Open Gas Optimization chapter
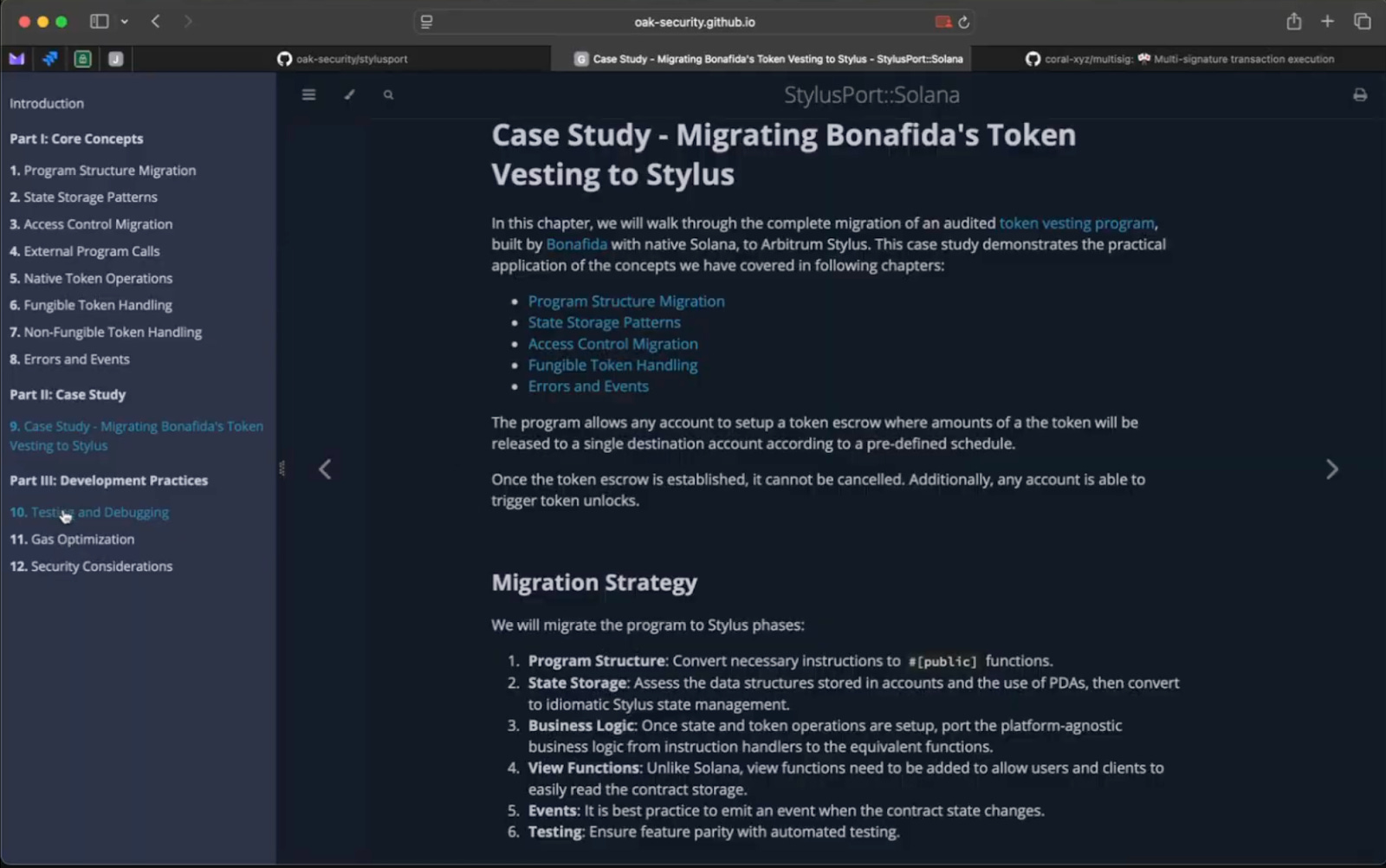1386x868 pixels. [72, 539]
